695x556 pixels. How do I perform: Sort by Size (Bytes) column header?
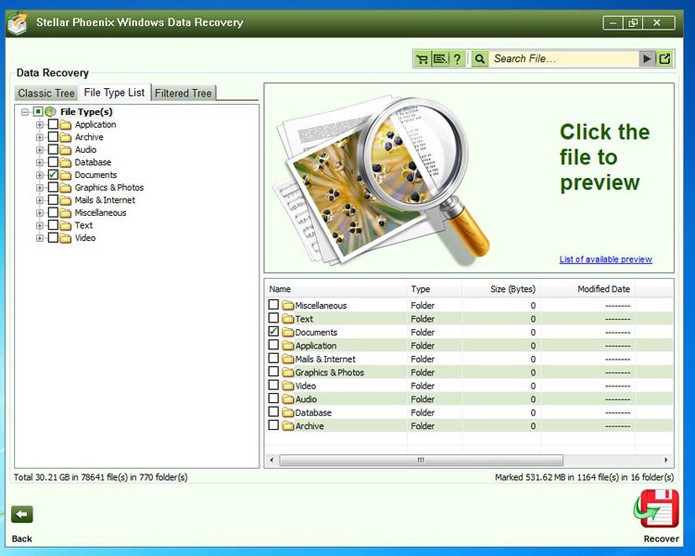(x=501, y=289)
